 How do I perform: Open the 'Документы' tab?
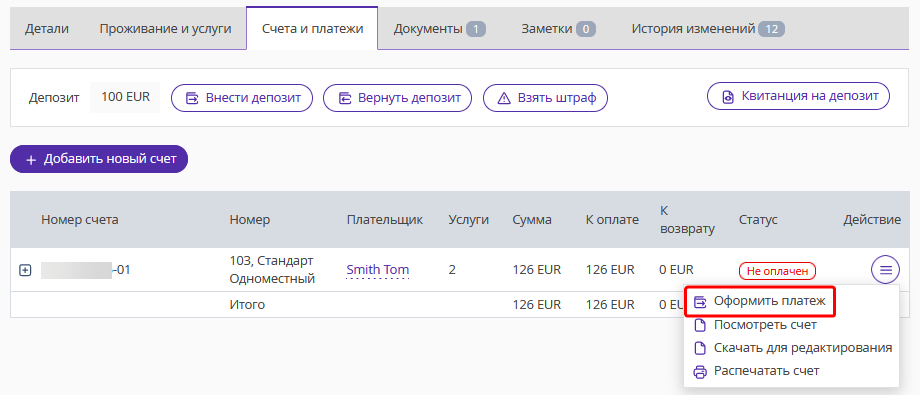(439, 29)
